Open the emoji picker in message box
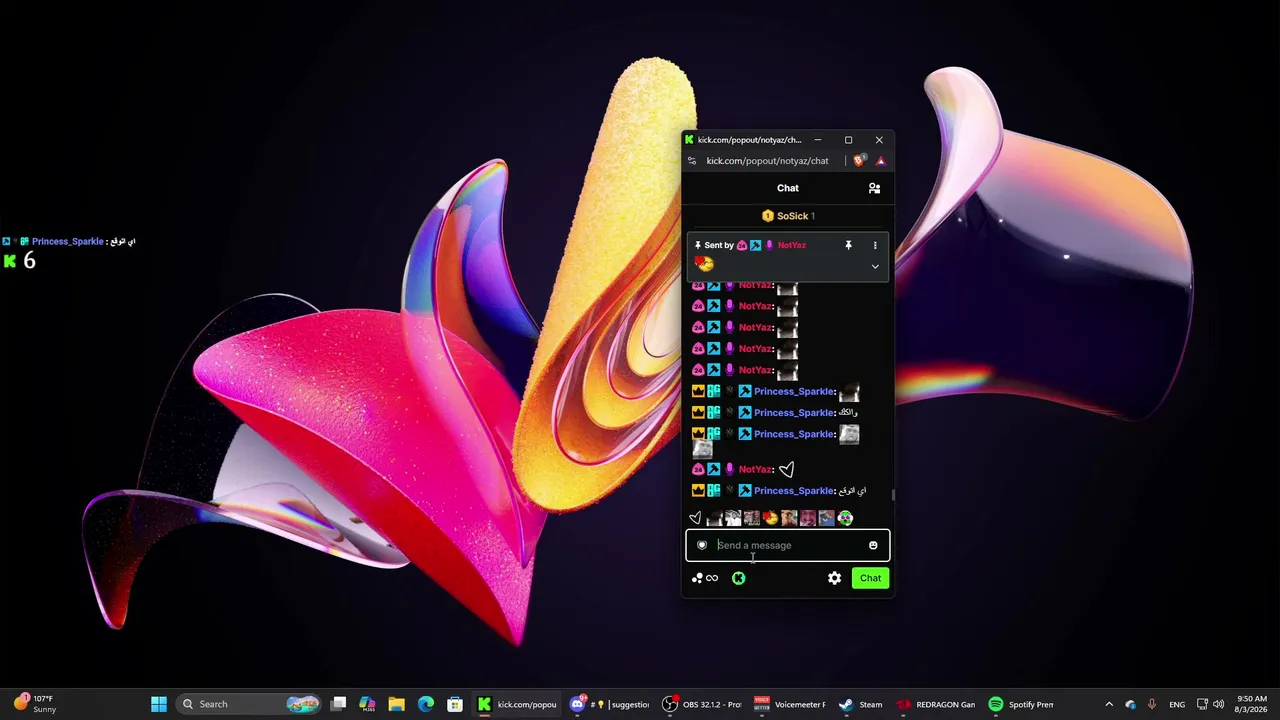 tap(873, 545)
